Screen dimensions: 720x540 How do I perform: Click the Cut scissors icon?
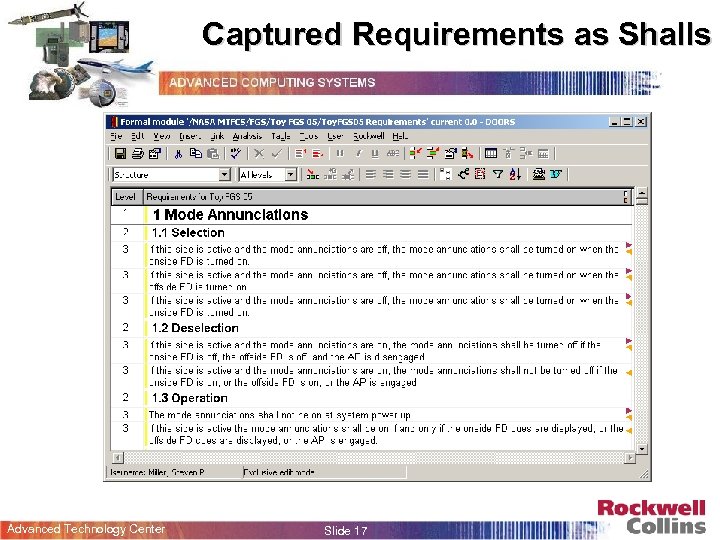[178, 153]
